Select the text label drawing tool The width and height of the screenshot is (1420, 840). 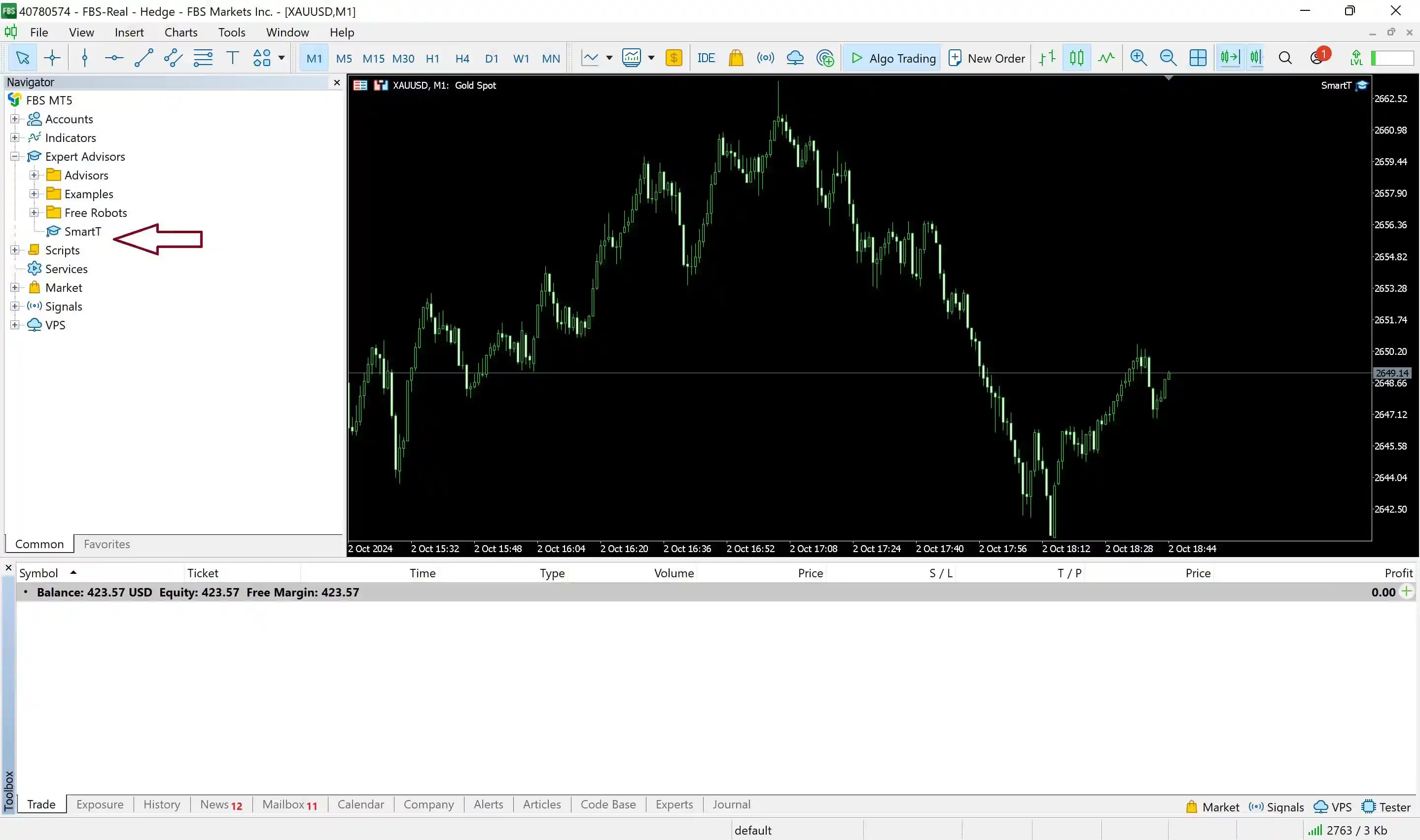pyautogui.click(x=232, y=58)
